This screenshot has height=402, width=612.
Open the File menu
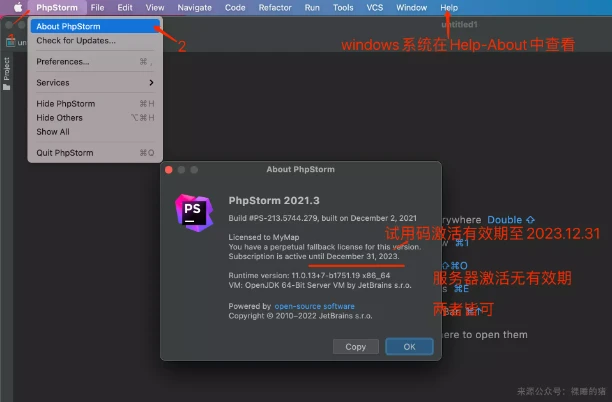(97, 7)
